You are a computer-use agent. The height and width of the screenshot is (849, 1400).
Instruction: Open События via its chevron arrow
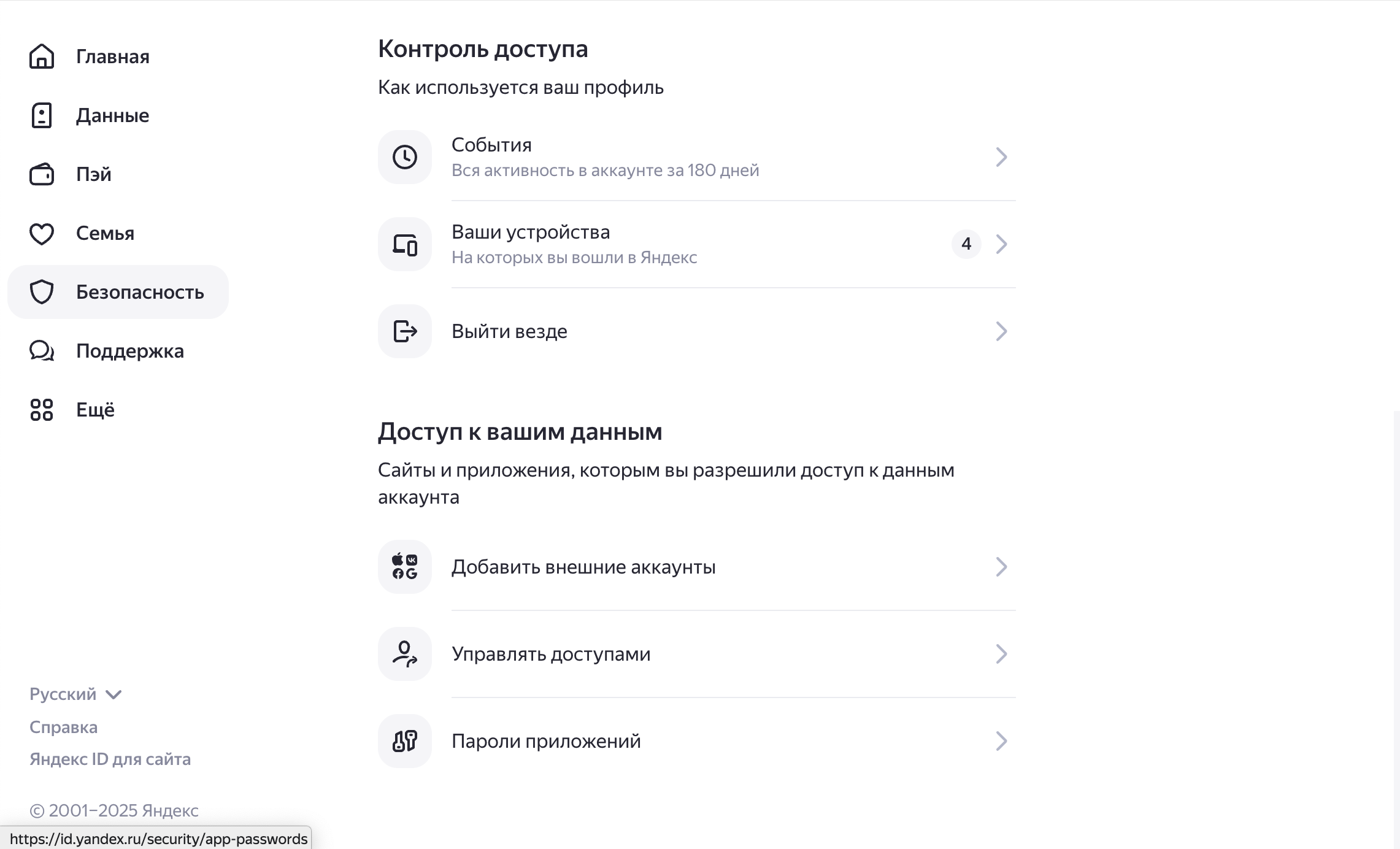tap(1001, 156)
